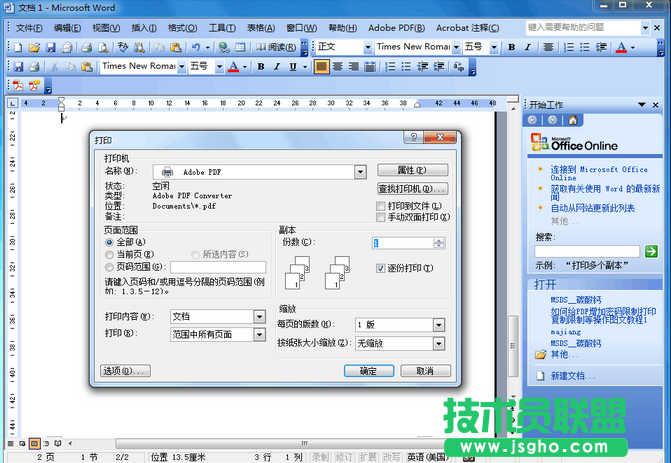Run the Spelling and Grammar check icon

tap(123, 47)
